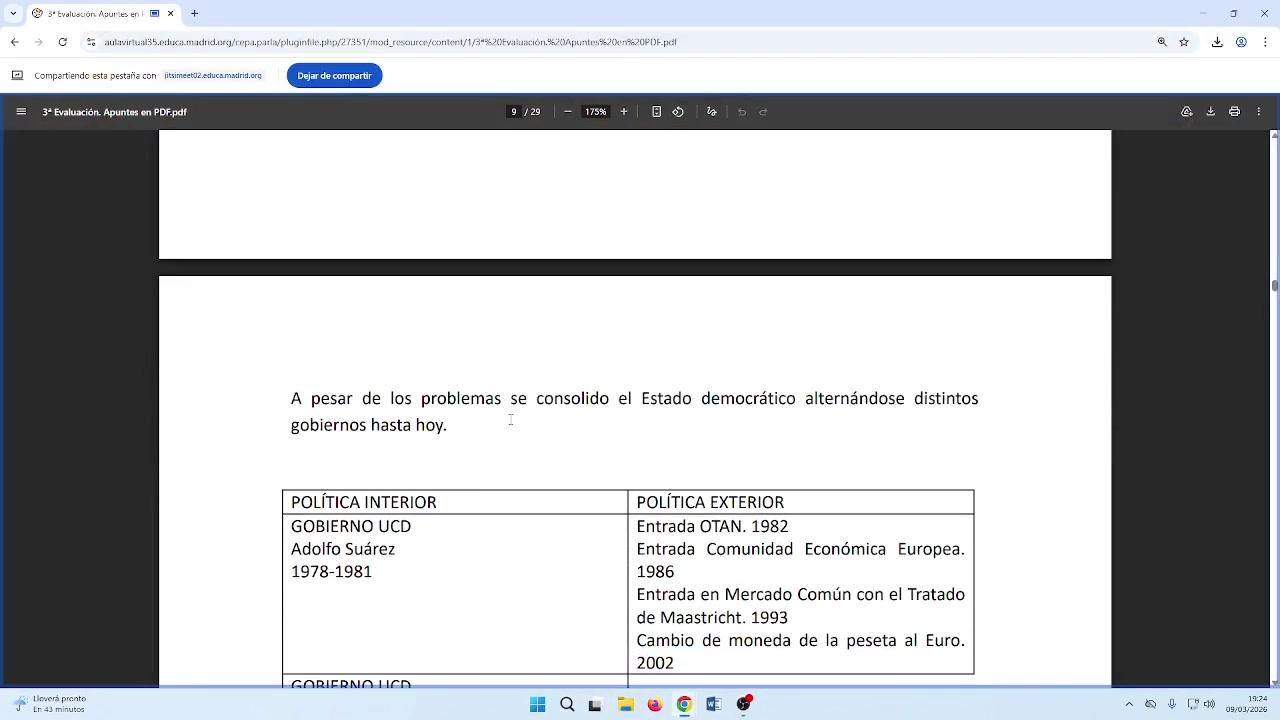Click the PDF title 3ª Evaluación. Apuntes en PDF.pdf
This screenshot has width=1280, height=720.
pos(115,112)
